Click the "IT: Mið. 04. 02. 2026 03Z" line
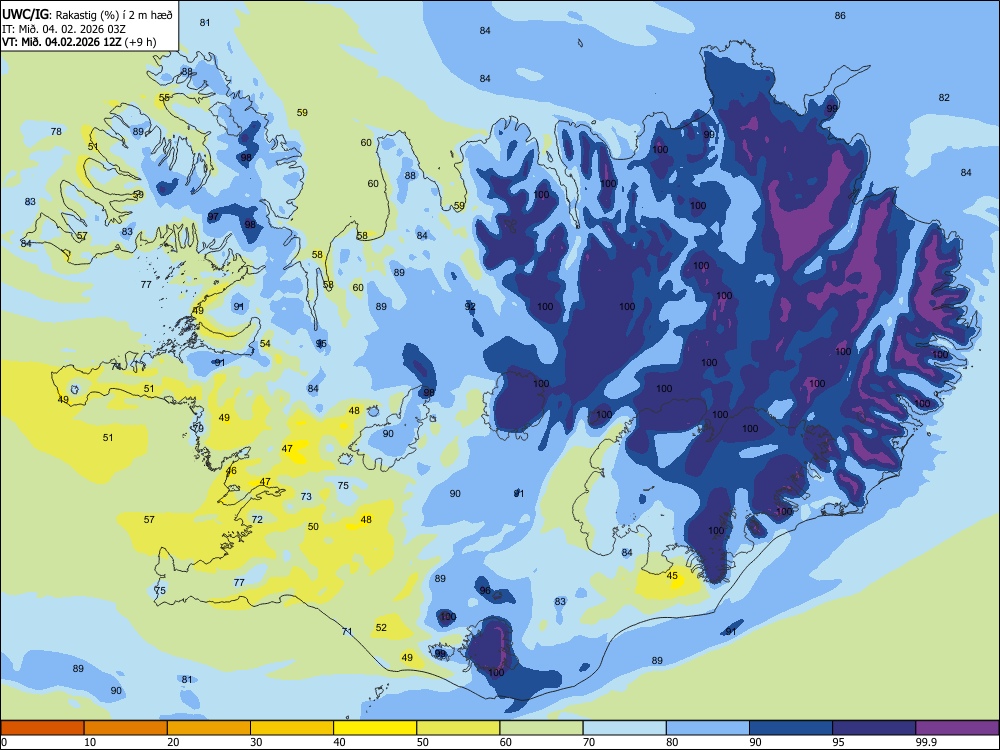The height and width of the screenshot is (750, 1000). (64, 29)
